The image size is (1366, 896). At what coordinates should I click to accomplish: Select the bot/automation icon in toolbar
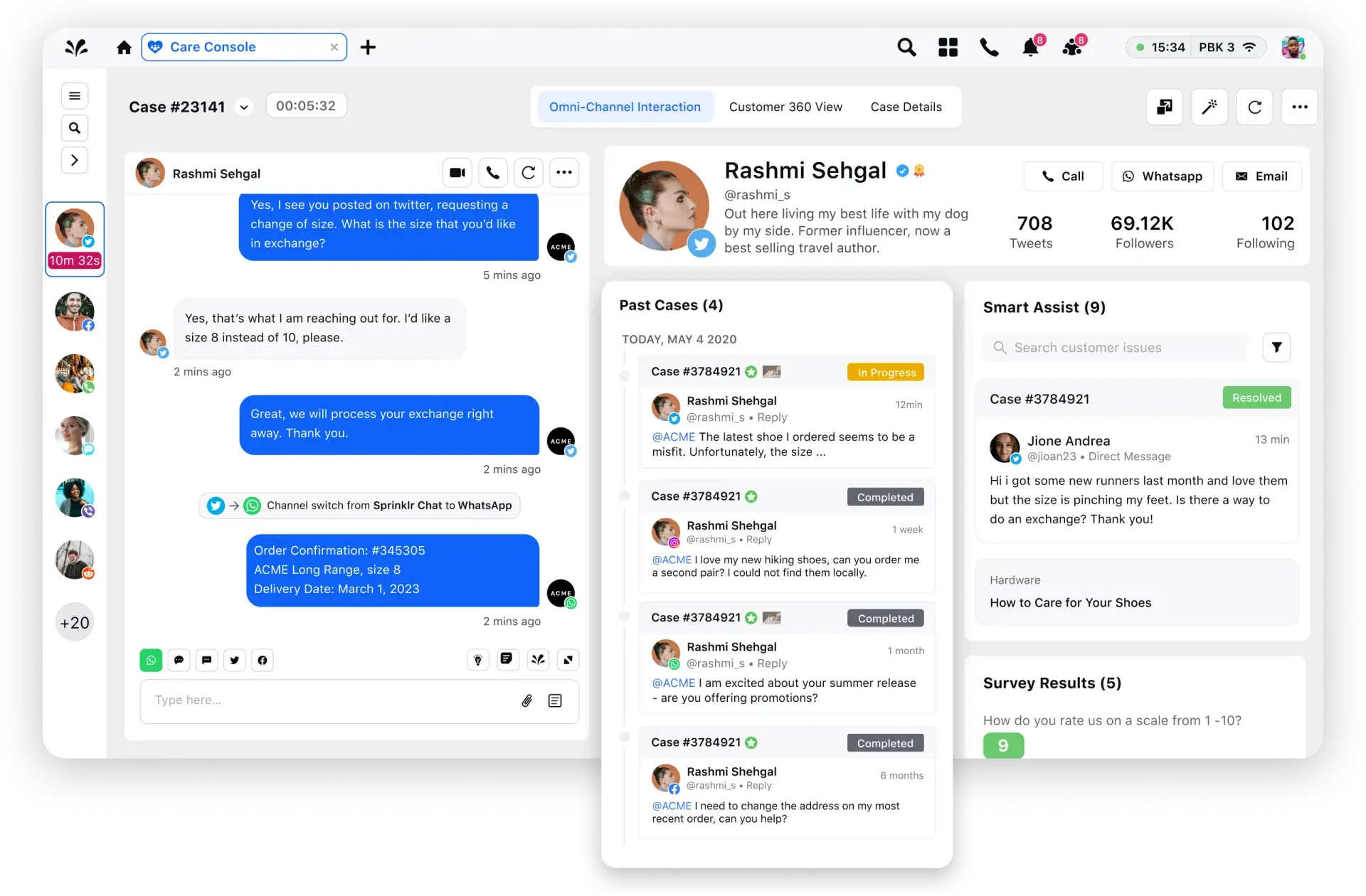click(x=1210, y=107)
